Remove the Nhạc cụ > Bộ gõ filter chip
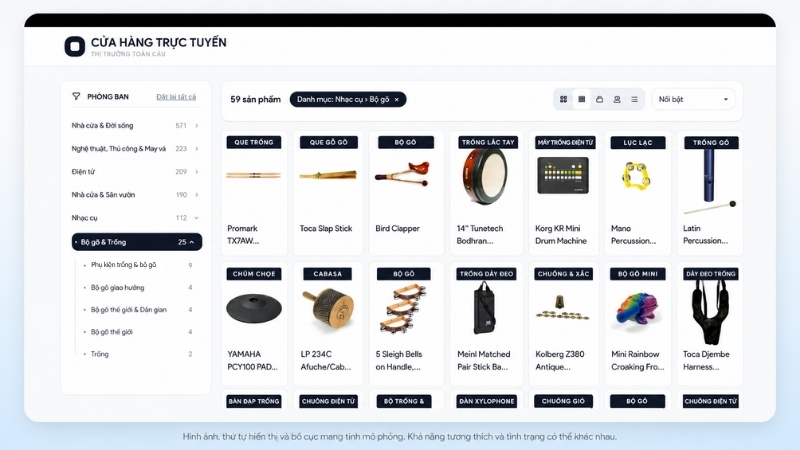Screen dimensions: 800x450 click(396, 99)
